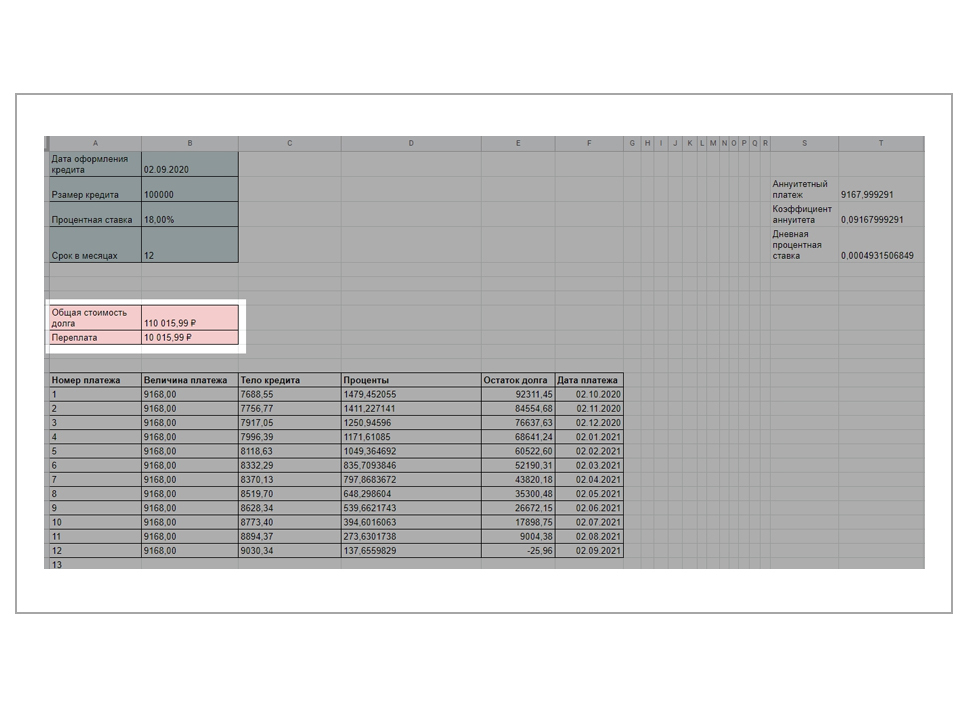Click the 'Аннуитетный платеж' label cell

pyautogui.click(x=804, y=189)
